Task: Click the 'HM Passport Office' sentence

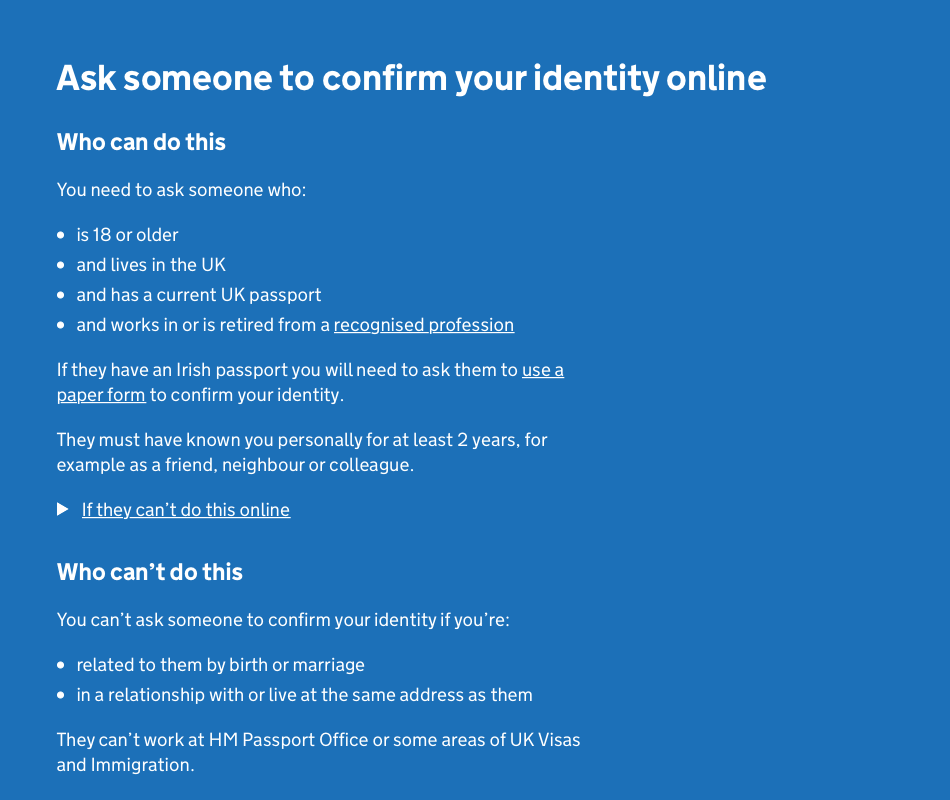Action: coord(318,740)
